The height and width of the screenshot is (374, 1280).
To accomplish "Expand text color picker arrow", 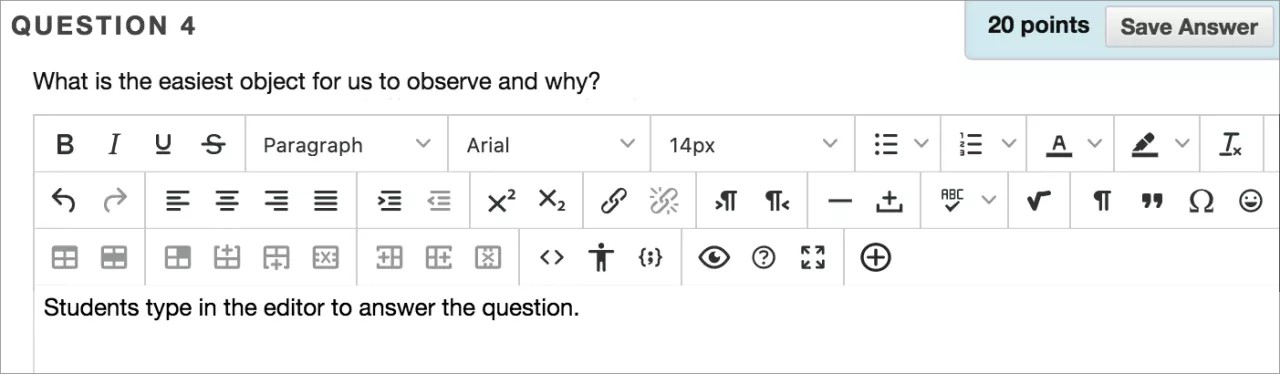I will point(1094,145).
